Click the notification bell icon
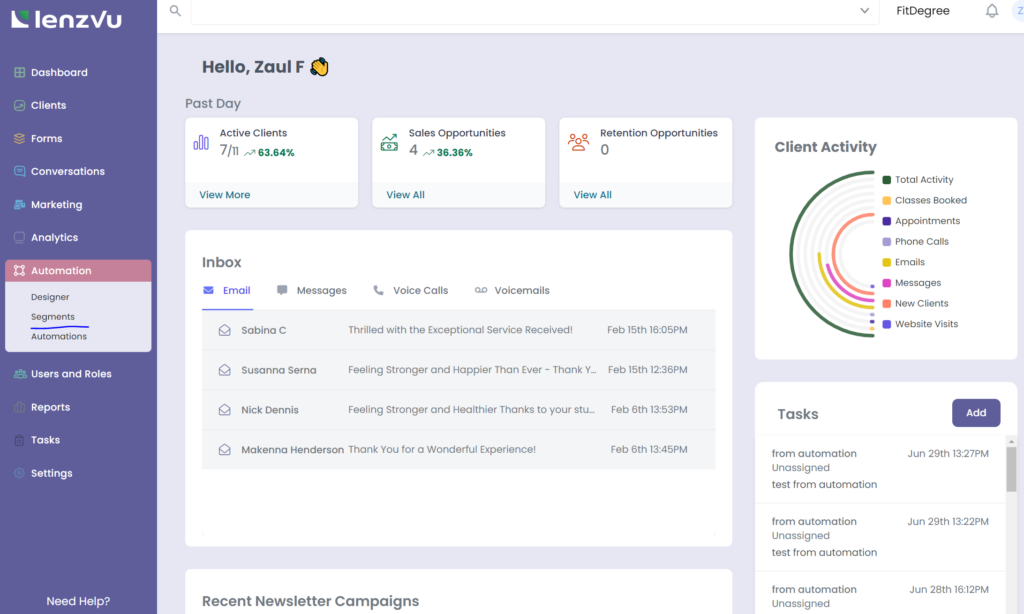Viewport: 1024px width, 614px height. click(x=991, y=11)
